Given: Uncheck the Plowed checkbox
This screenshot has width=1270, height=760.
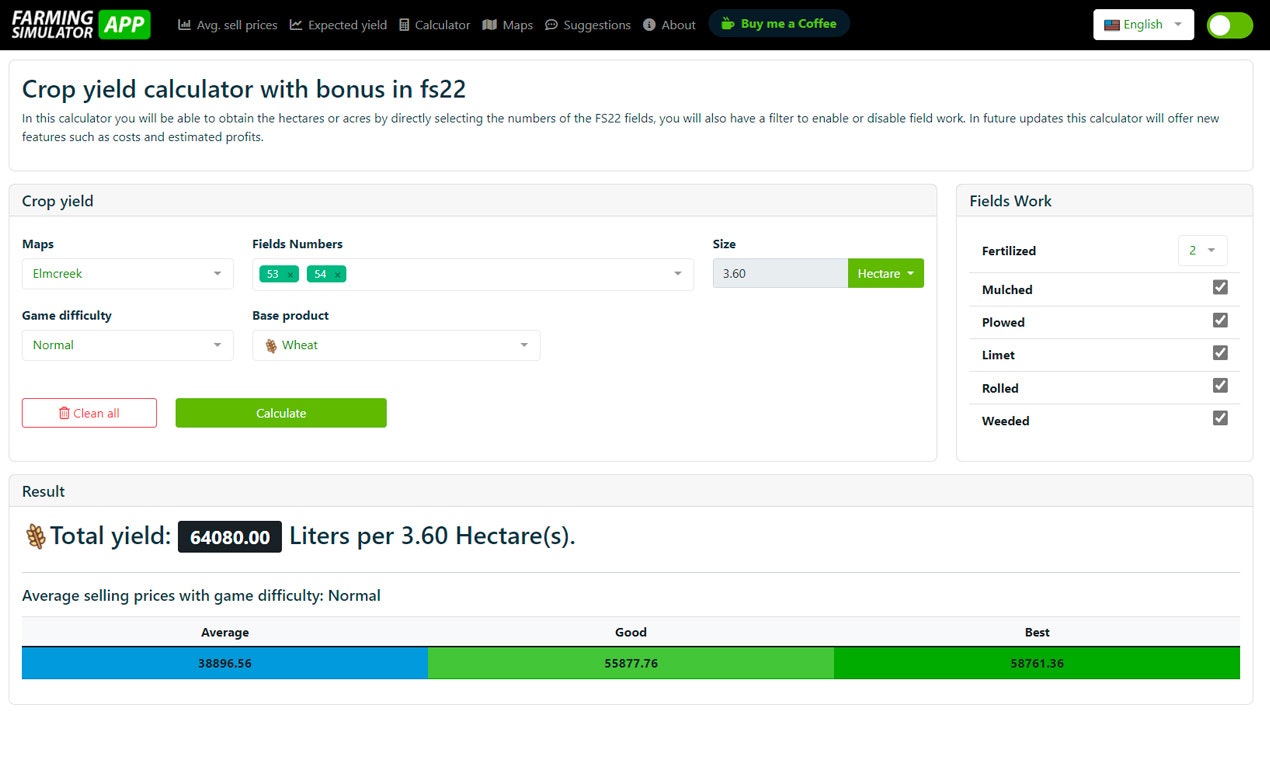Looking at the screenshot, I should 1220,321.
